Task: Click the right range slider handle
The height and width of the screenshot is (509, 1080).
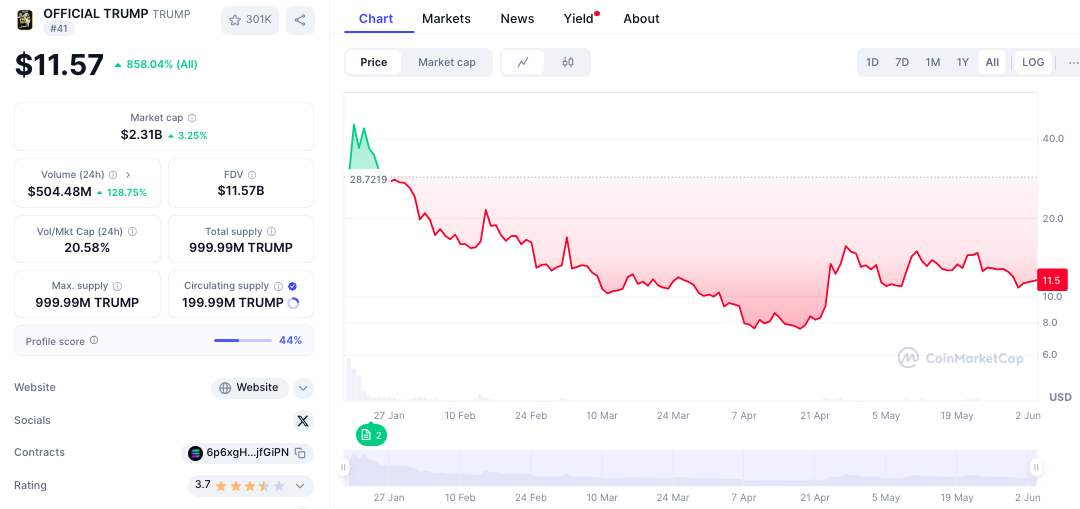Action: (1036, 468)
